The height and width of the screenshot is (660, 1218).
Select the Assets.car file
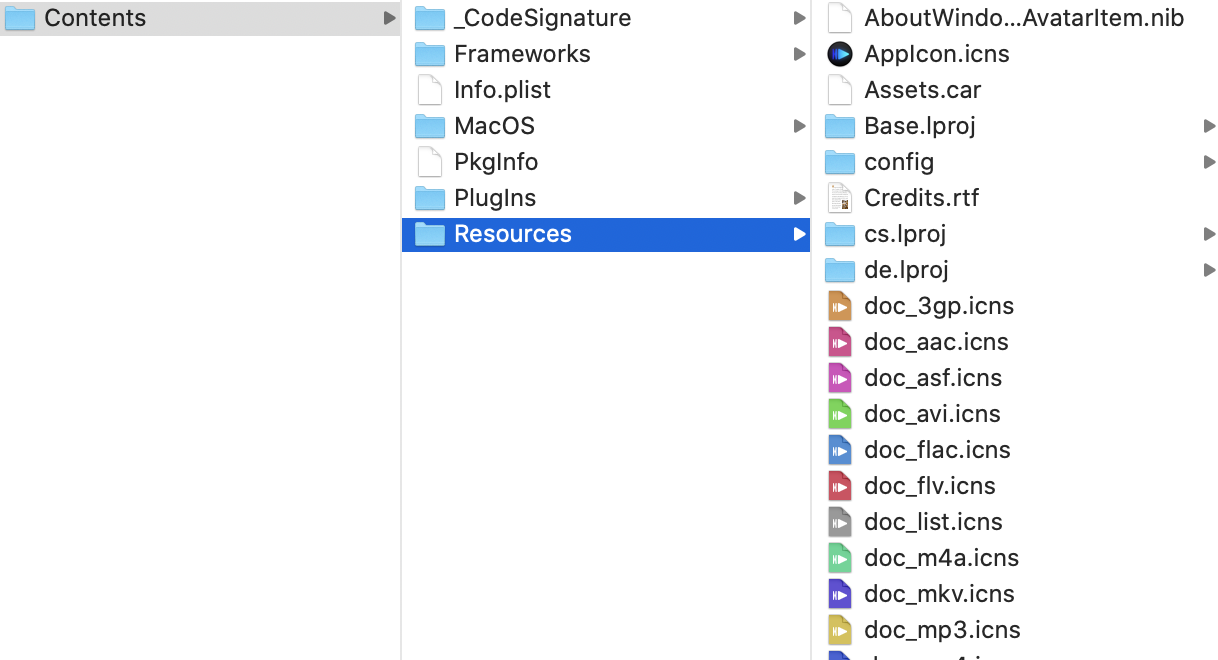pyautogui.click(x=922, y=90)
